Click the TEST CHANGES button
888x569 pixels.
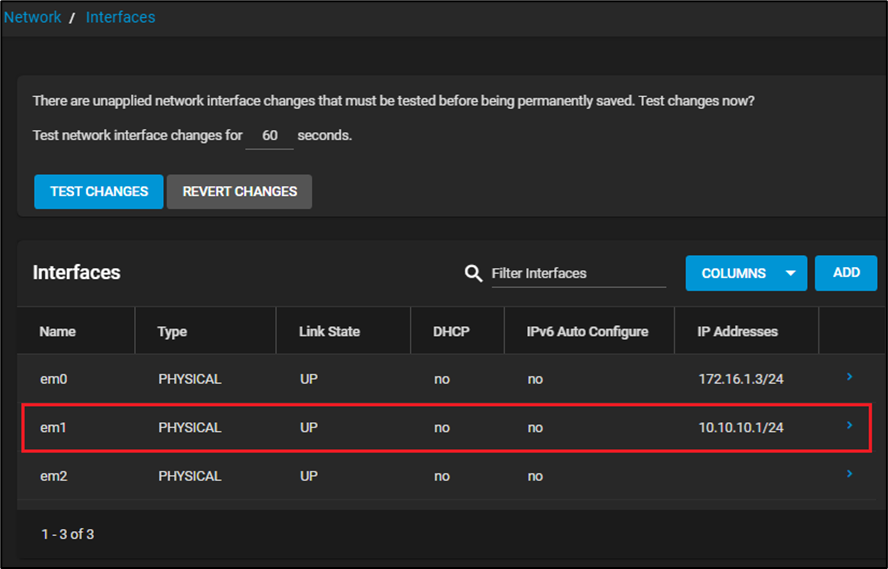click(x=99, y=191)
